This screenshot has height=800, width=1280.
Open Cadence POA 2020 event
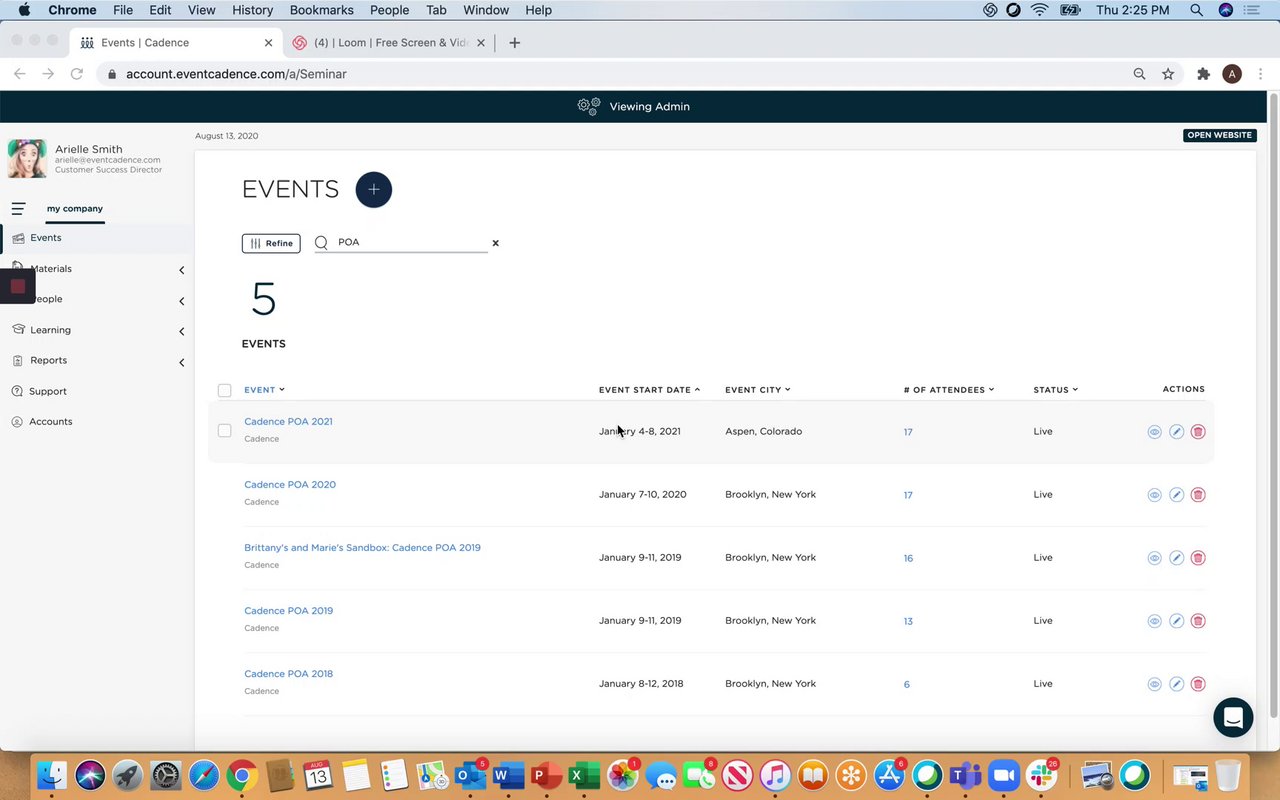tap(290, 484)
